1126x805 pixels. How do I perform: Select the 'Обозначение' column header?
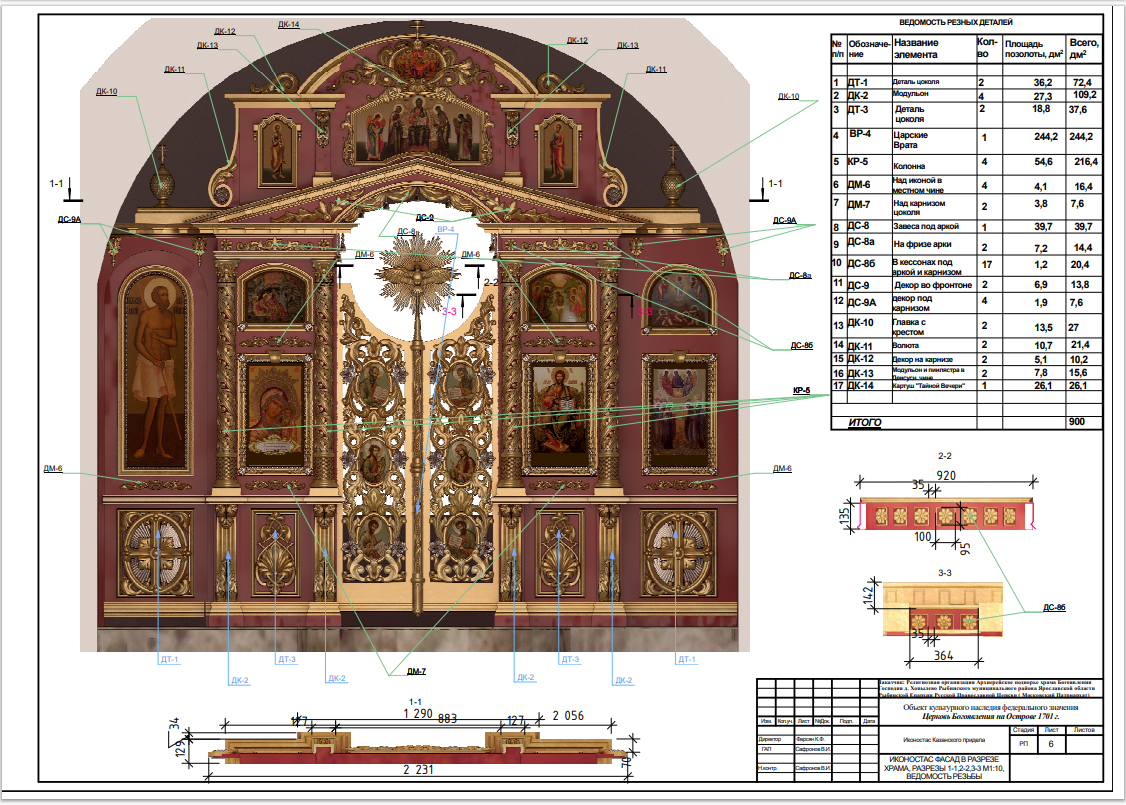869,49
